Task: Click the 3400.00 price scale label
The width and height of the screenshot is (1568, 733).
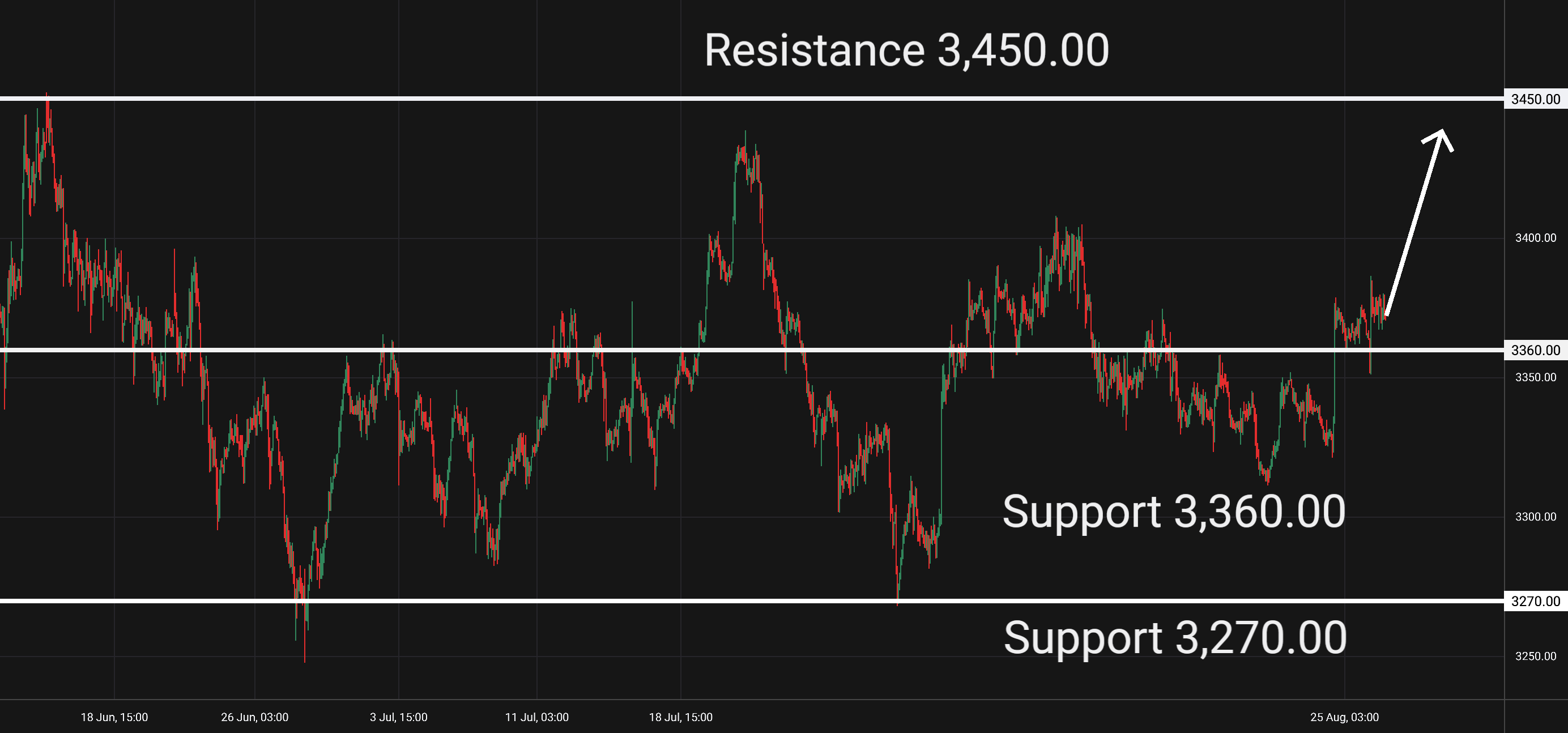Action: 1536,238
